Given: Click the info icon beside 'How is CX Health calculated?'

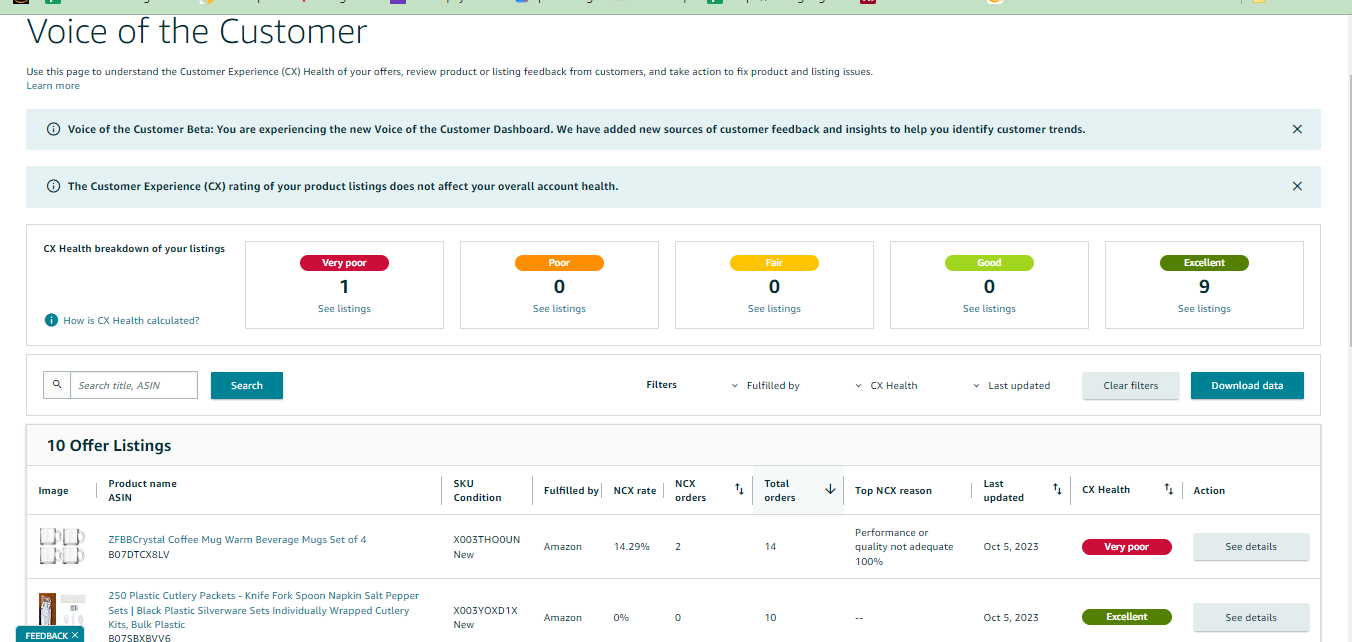Looking at the screenshot, I should click(51, 320).
